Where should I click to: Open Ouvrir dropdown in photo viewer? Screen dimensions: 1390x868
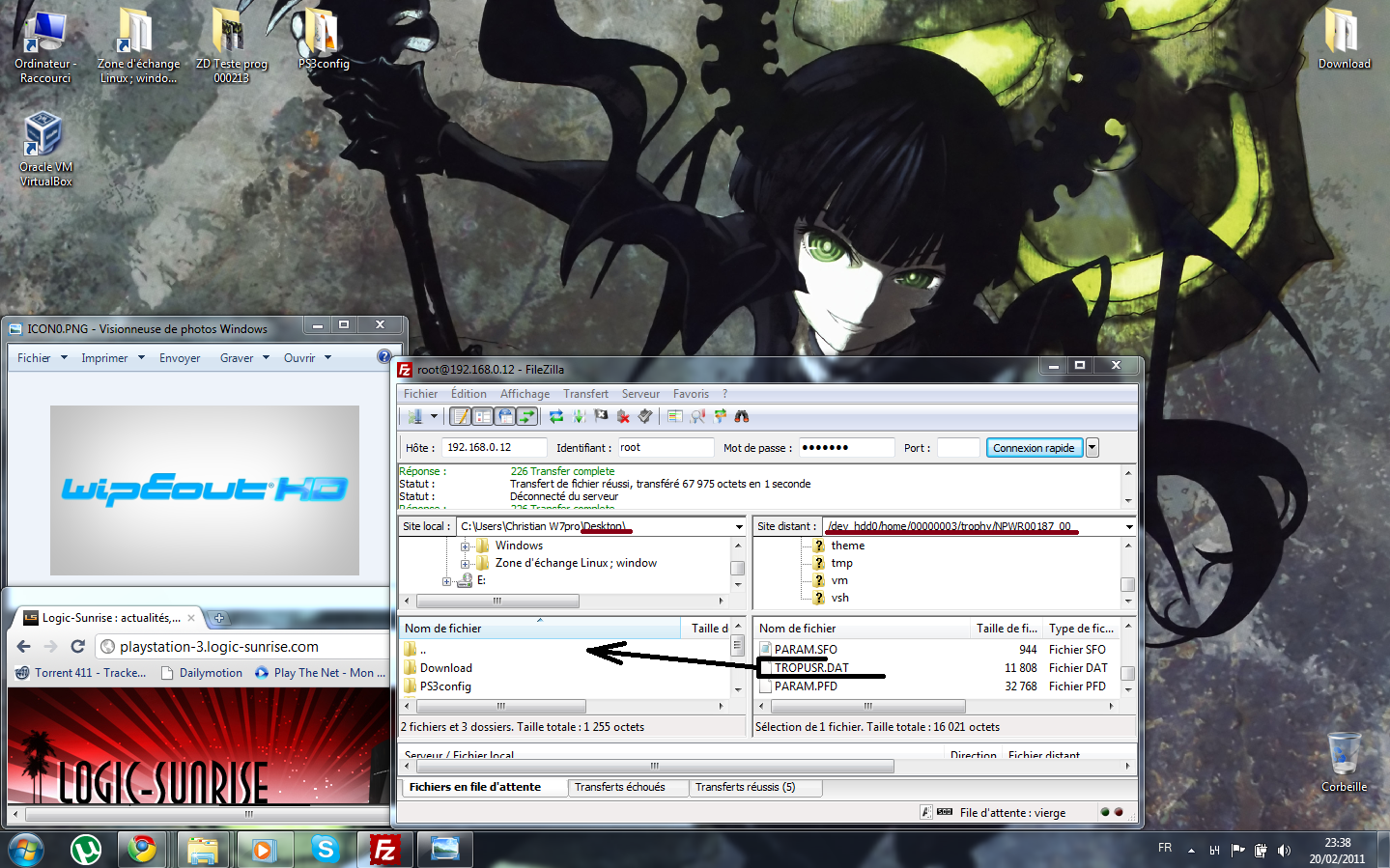(x=307, y=358)
